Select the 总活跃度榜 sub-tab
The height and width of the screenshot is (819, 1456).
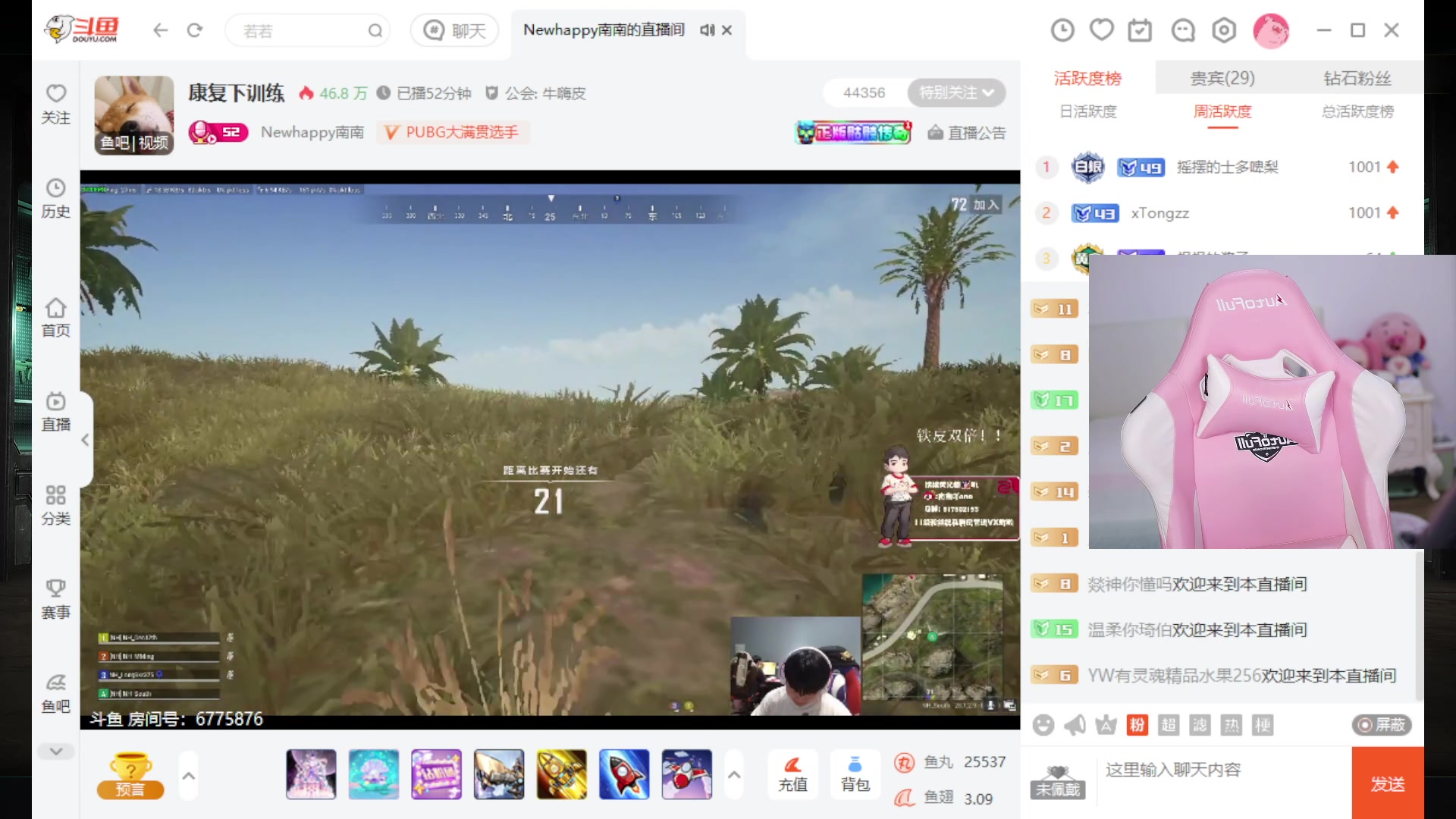(1357, 111)
